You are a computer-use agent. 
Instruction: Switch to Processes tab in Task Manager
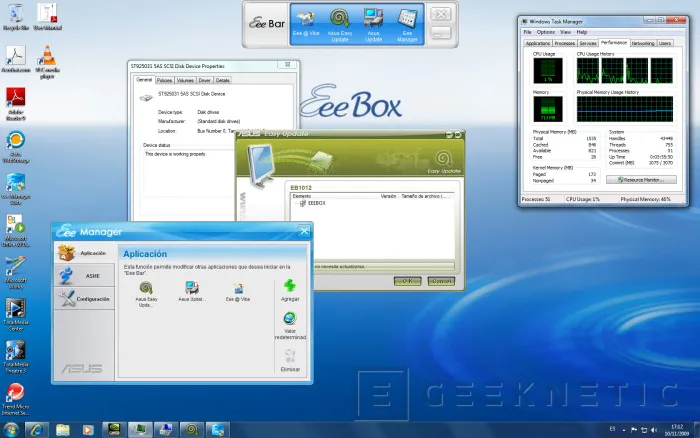(564, 43)
